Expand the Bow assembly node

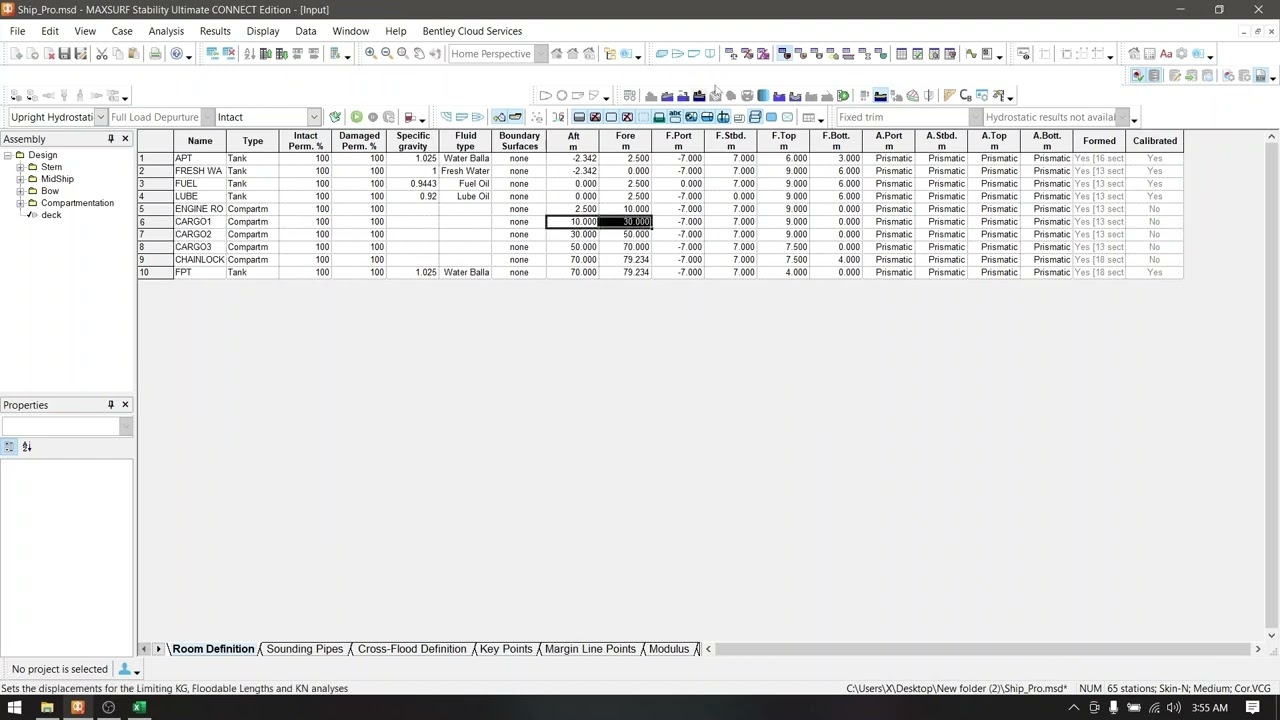[x=20, y=191]
